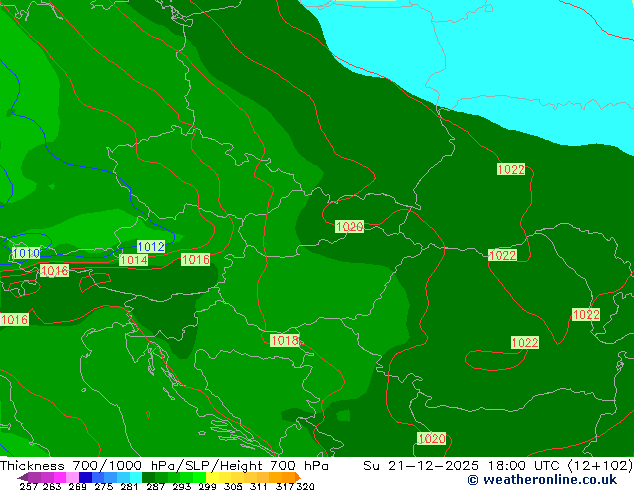
Task: Click the legend value 281
Action: [129, 486]
